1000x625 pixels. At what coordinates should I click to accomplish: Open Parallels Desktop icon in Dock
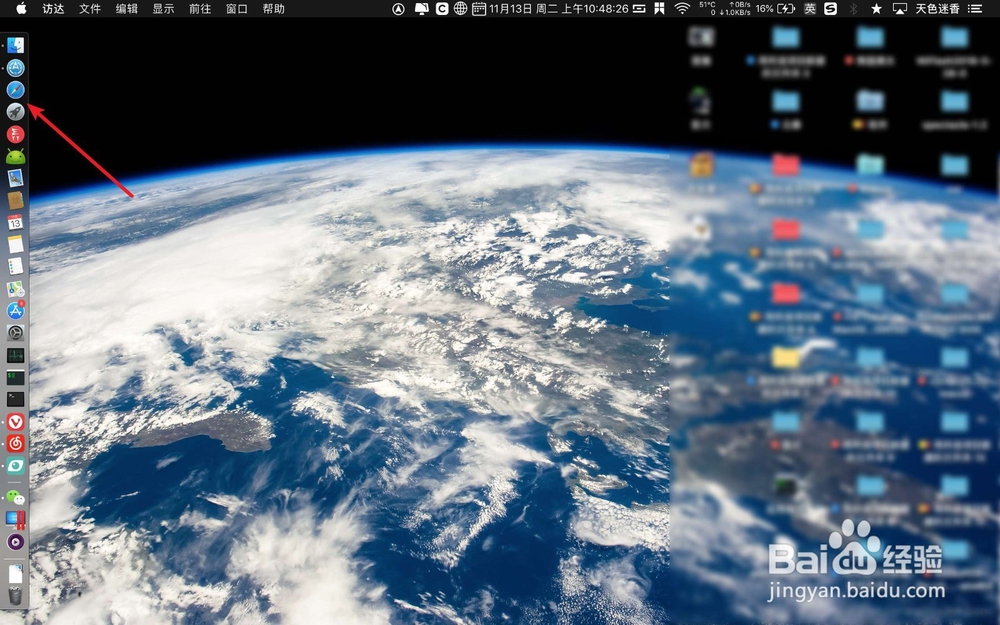(x=15, y=520)
